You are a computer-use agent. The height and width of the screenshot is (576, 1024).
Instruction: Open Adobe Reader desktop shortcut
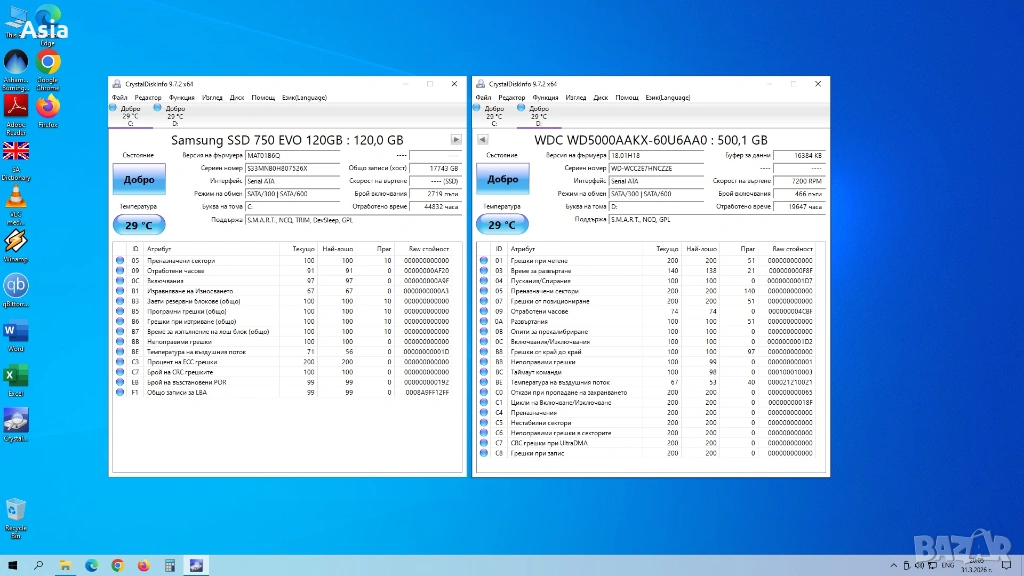pos(16,106)
